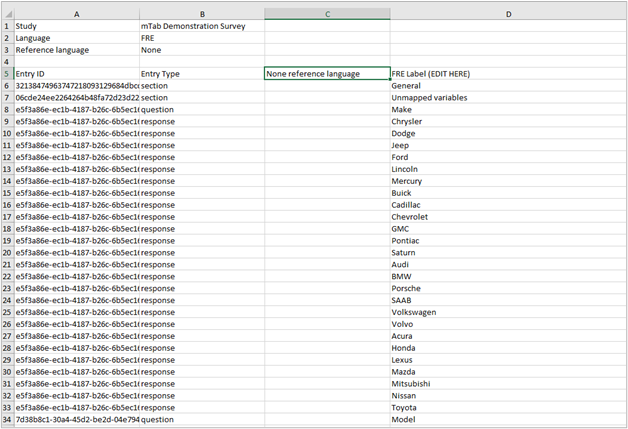
Task: Click the 'Saturn' cell
Action: [x=508, y=252]
